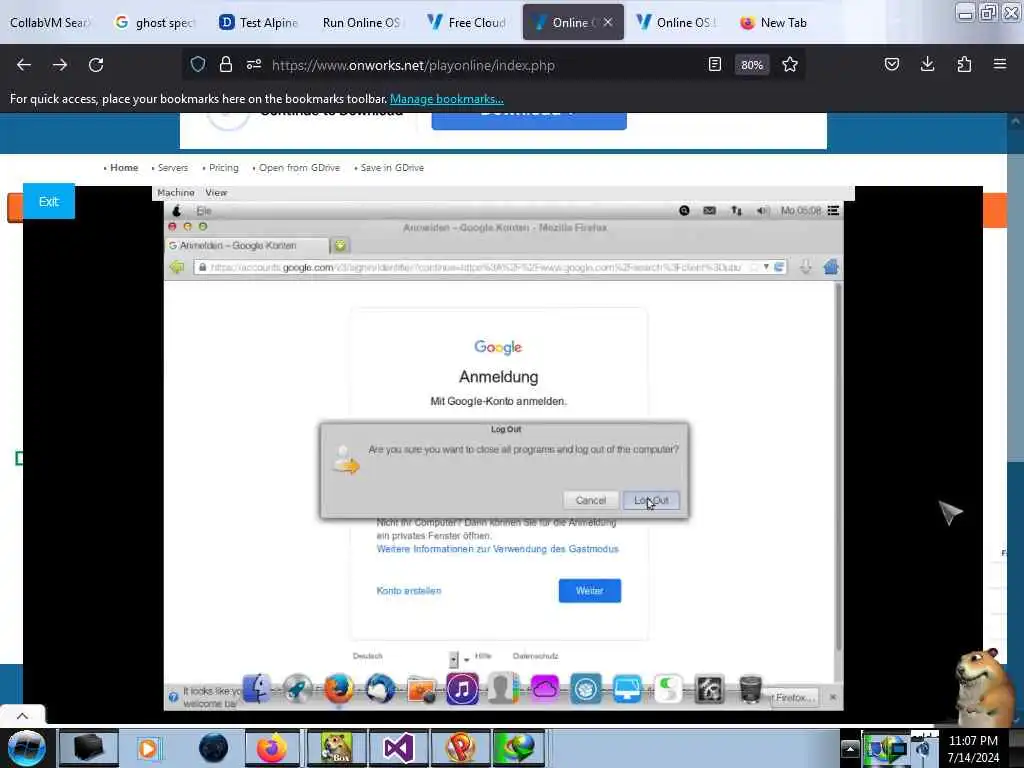Screen dimensions: 1024x768
Task: Open the Windows Start orb
Action: [26, 748]
